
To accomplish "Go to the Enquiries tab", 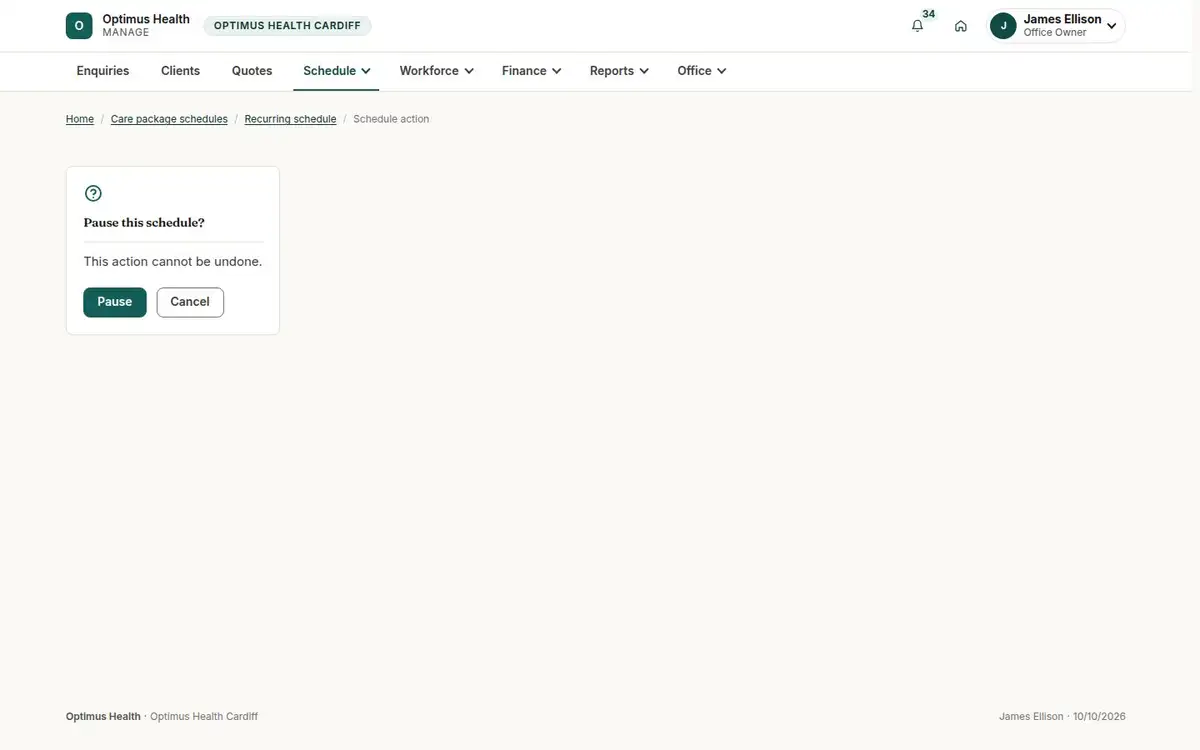I will [103, 71].
